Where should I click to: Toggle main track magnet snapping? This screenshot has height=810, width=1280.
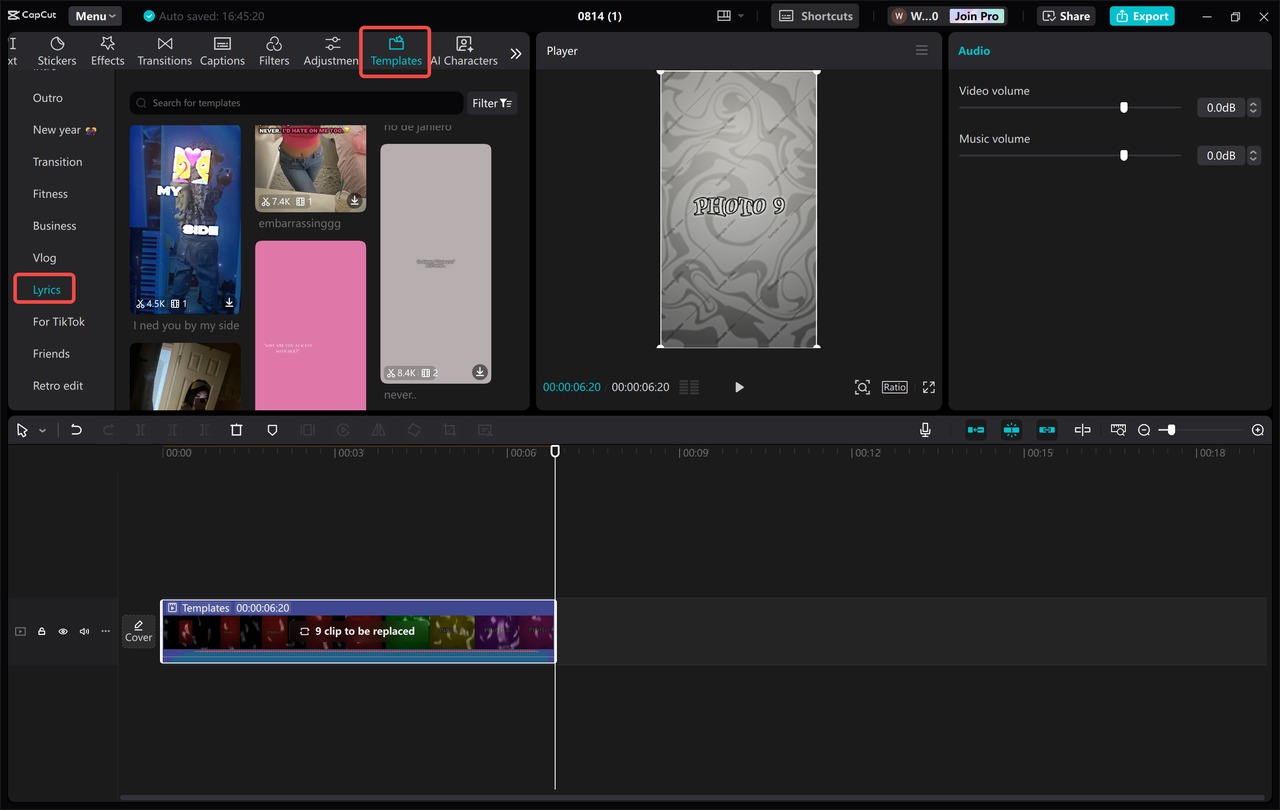click(x=976, y=430)
